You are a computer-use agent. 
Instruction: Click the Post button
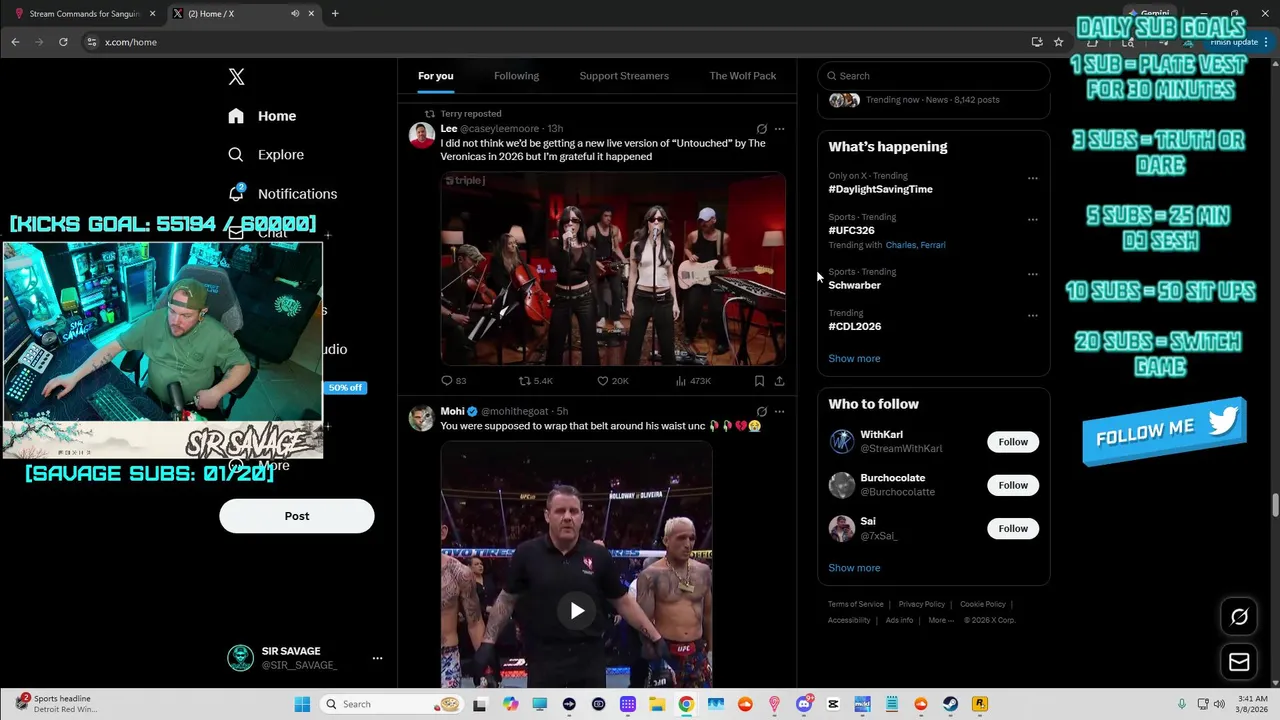click(x=297, y=516)
